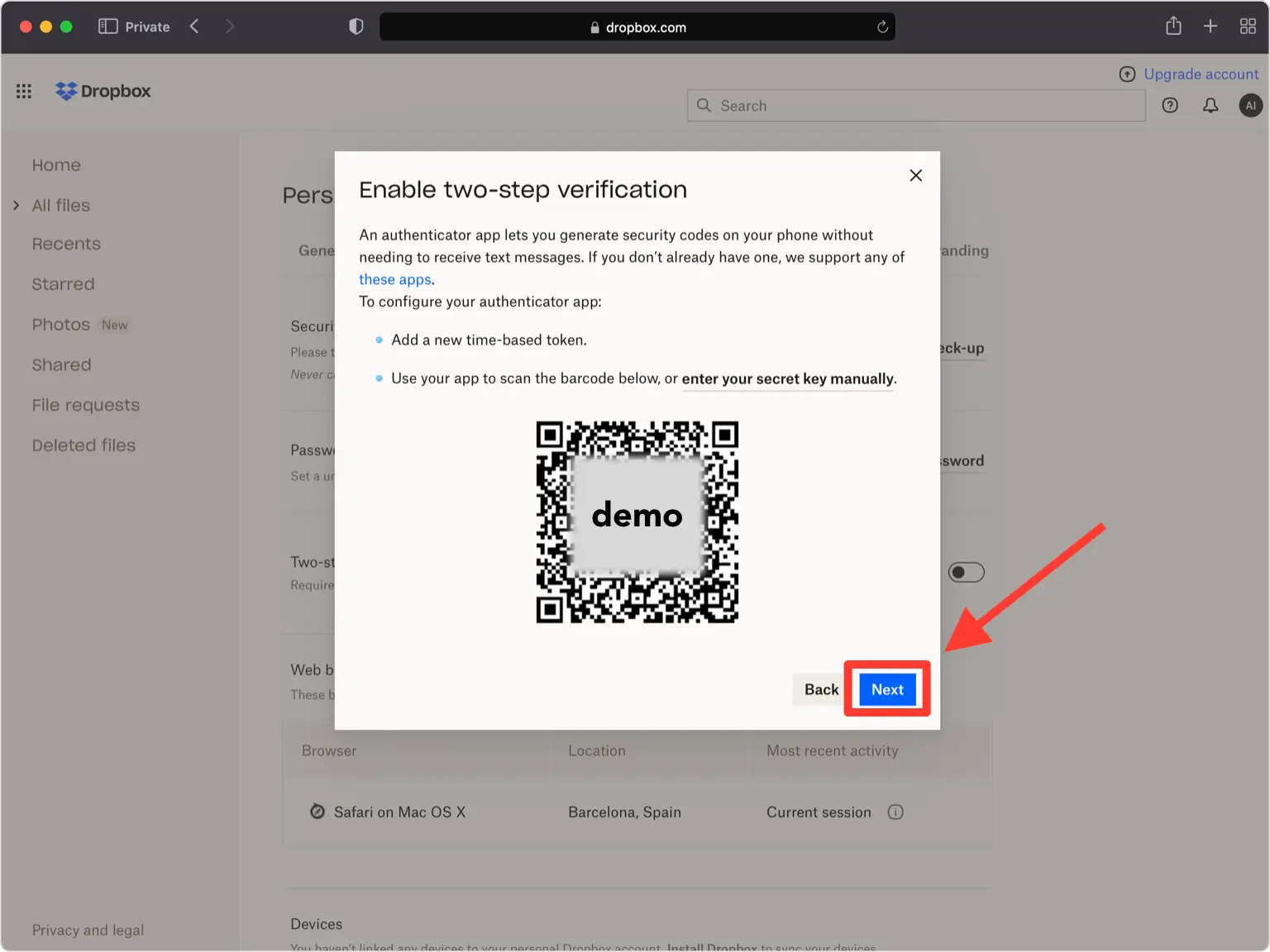Screen dimensions: 1270x952
Task: Click the Safari compass icon in browser row
Action: [317, 812]
